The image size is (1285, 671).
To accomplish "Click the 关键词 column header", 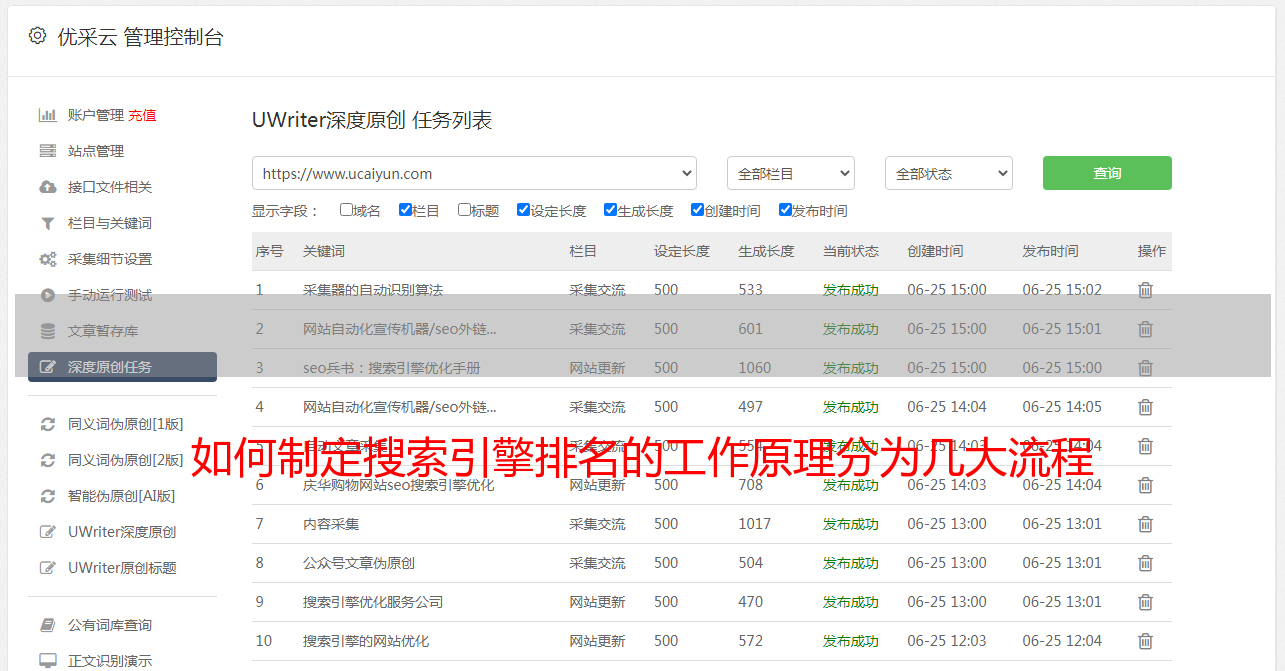I will pyautogui.click(x=324, y=251).
